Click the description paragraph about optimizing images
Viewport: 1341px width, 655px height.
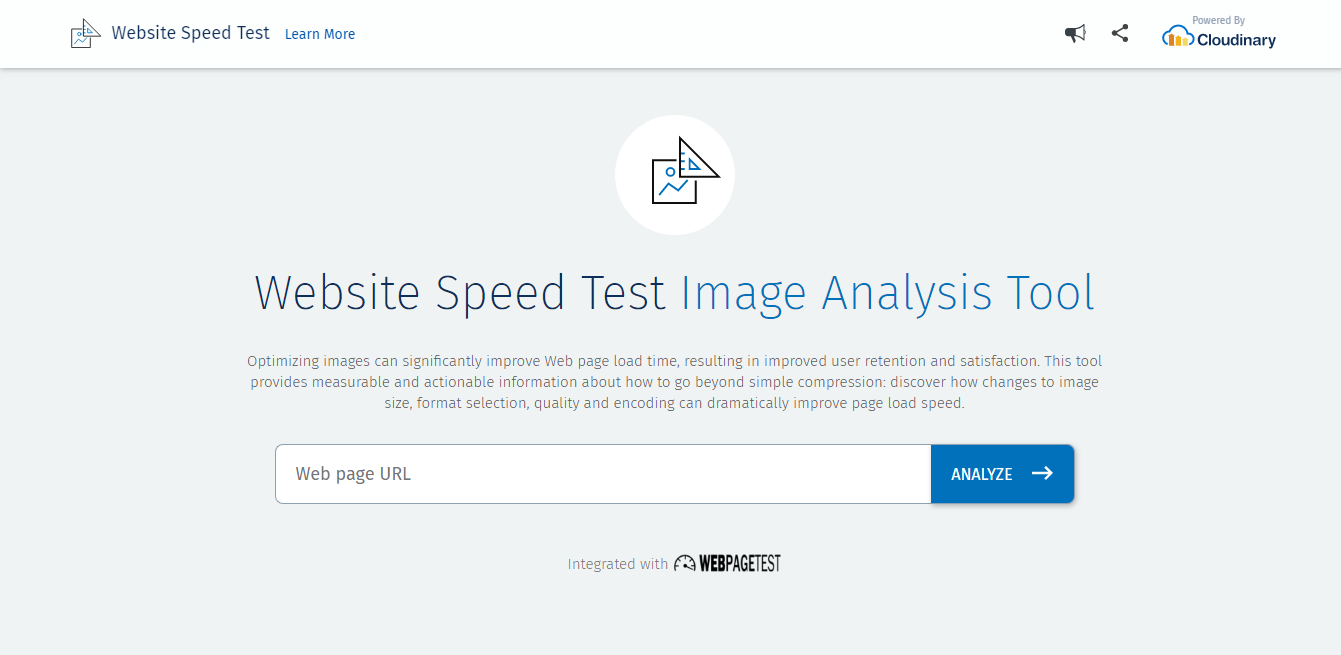[x=674, y=382]
